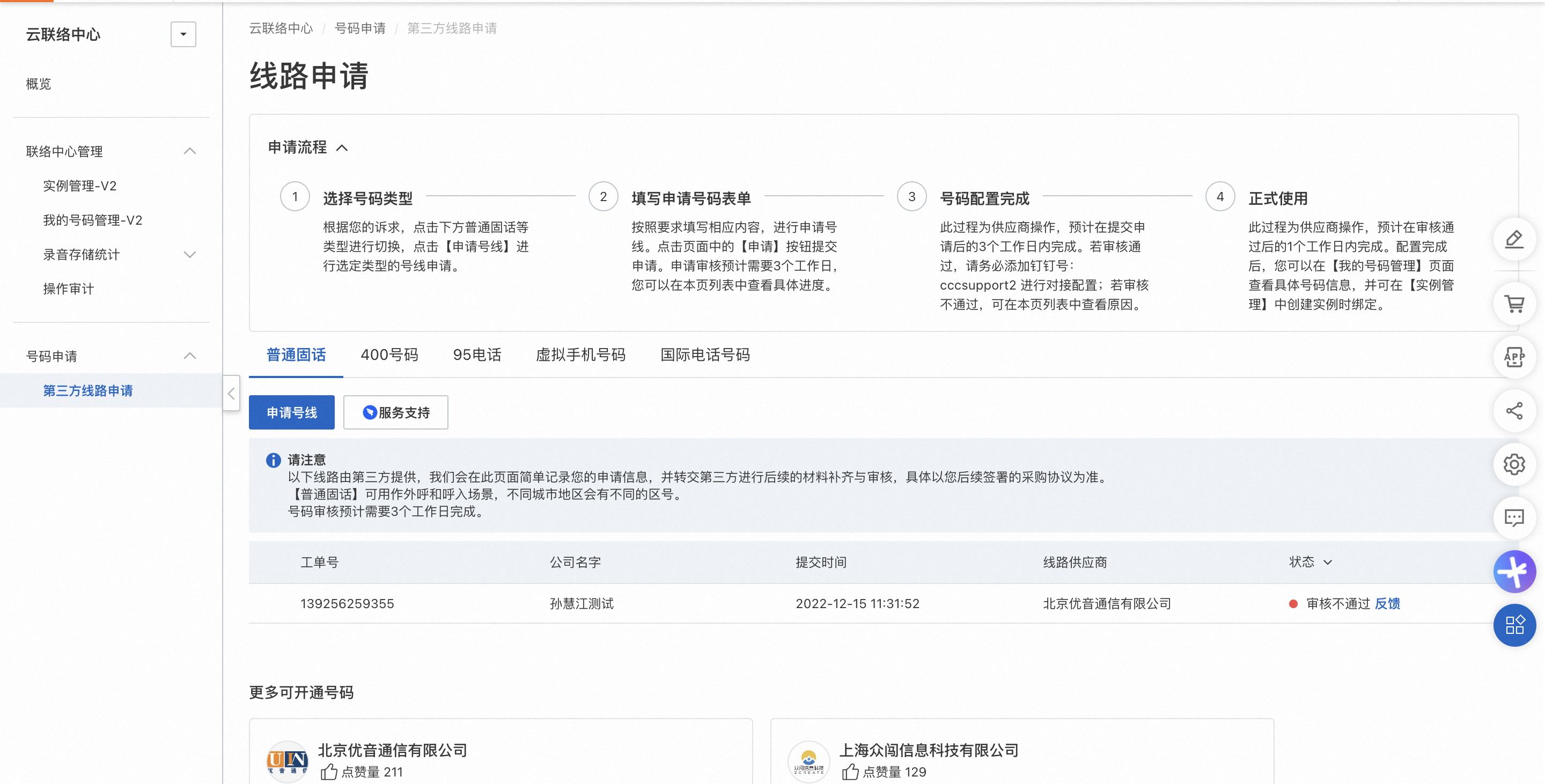This screenshot has height=784, width=1545.
Task: Open 上海众闯信息科技有限公司 provider card title
Action: pos(929,750)
